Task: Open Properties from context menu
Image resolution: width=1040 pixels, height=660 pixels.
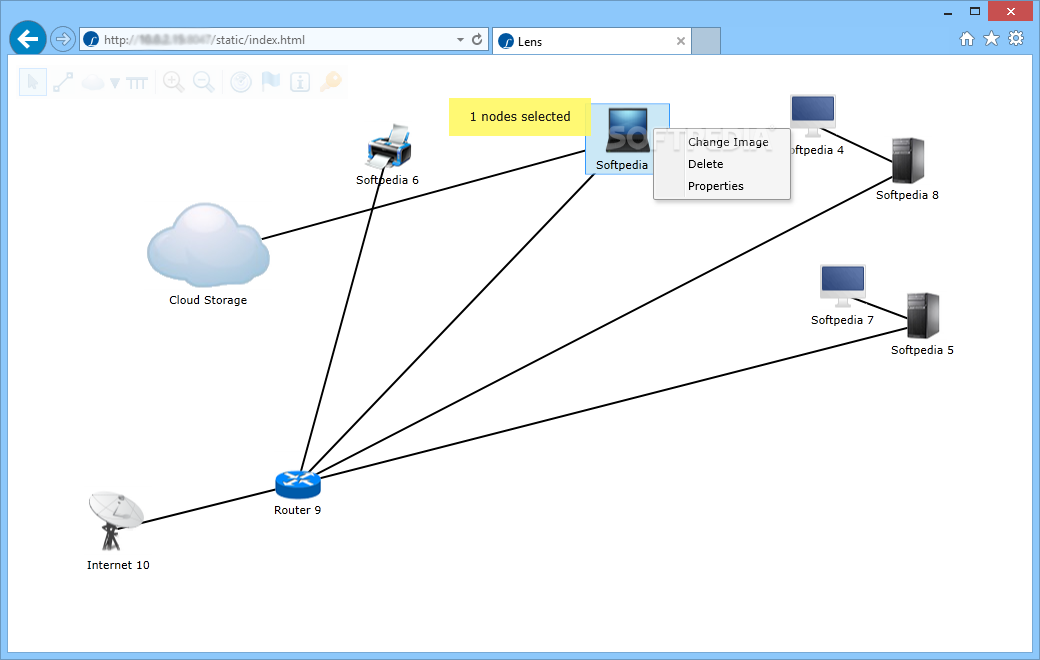Action: 716,186
